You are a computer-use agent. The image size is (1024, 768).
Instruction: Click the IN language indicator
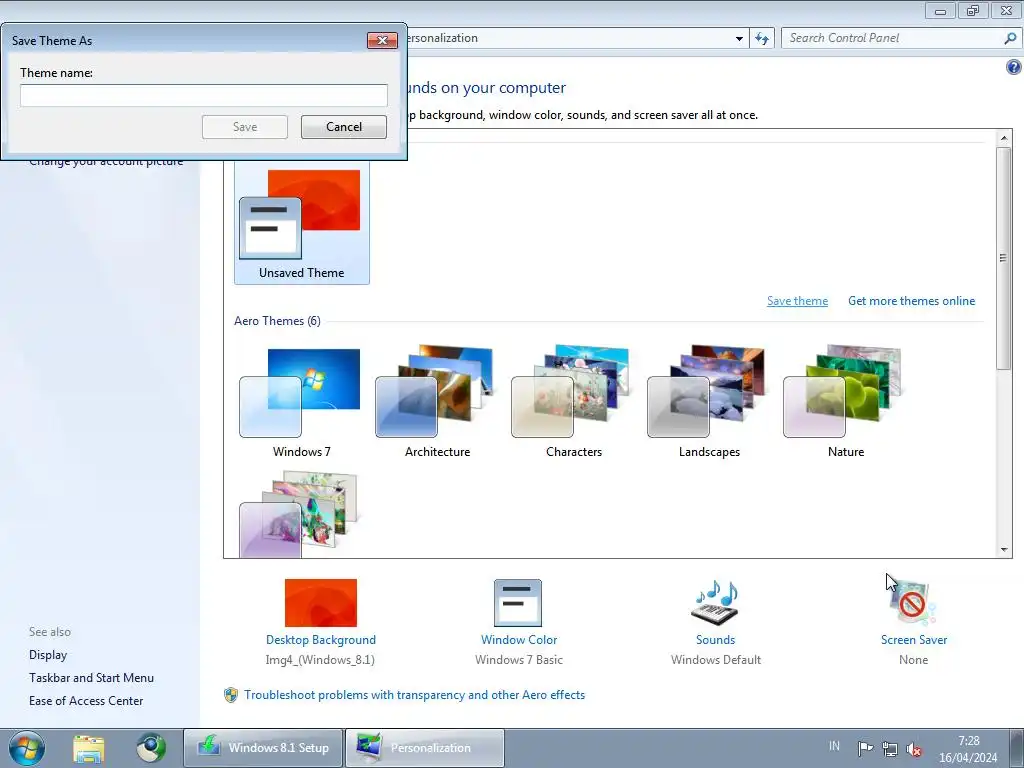[x=834, y=745]
